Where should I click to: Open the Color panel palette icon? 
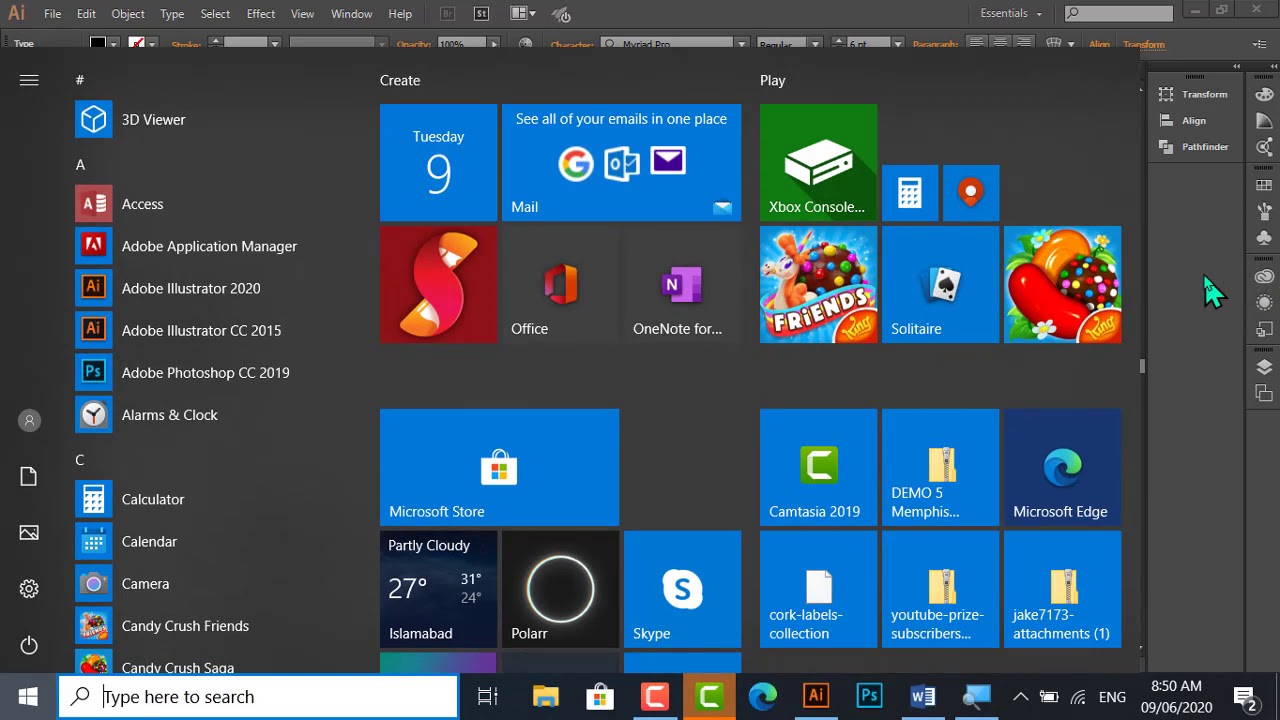(1264, 95)
